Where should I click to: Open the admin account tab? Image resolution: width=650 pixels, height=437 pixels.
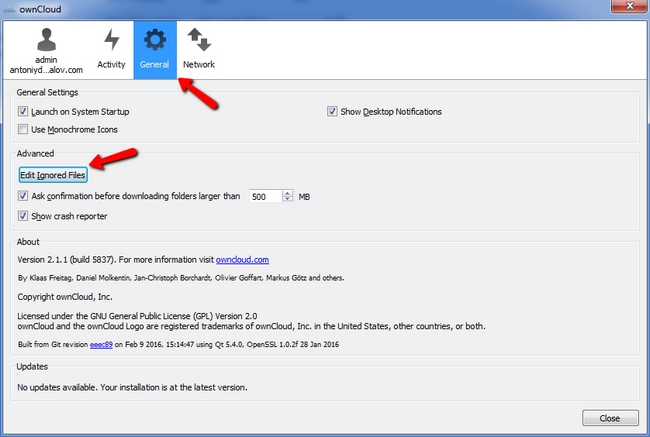coord(46,50)
